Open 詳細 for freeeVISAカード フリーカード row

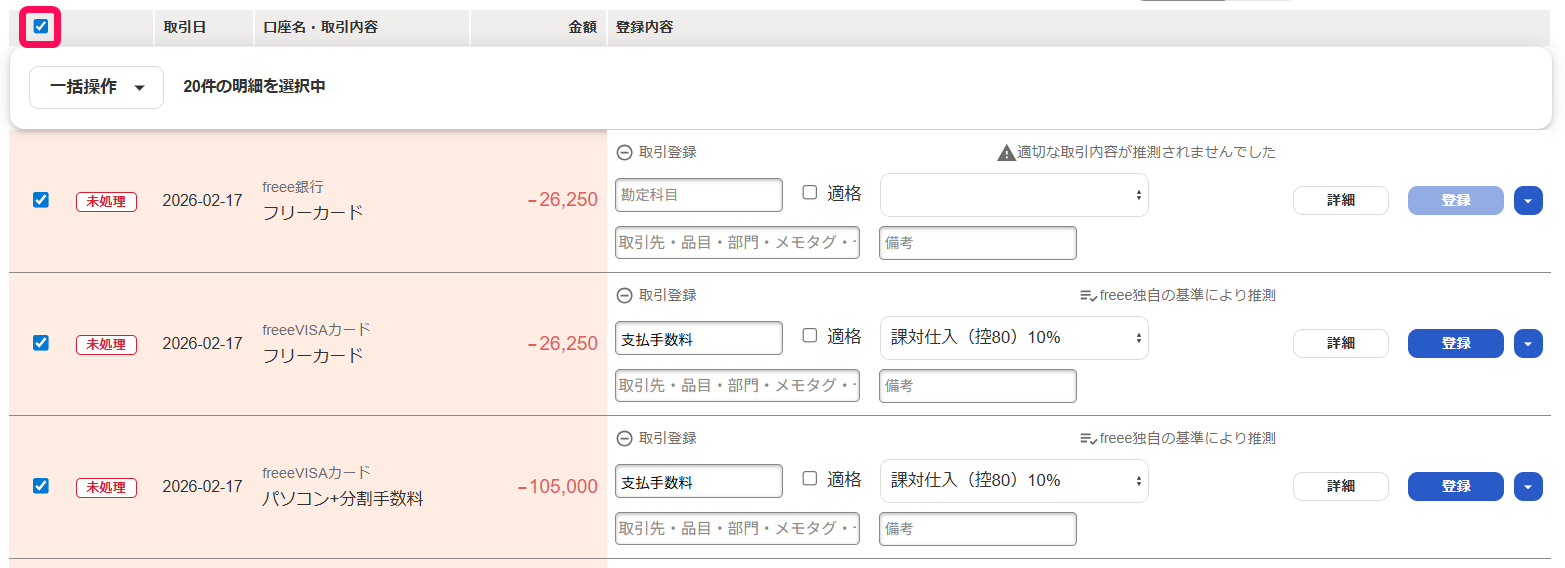tap(1341, 343)
